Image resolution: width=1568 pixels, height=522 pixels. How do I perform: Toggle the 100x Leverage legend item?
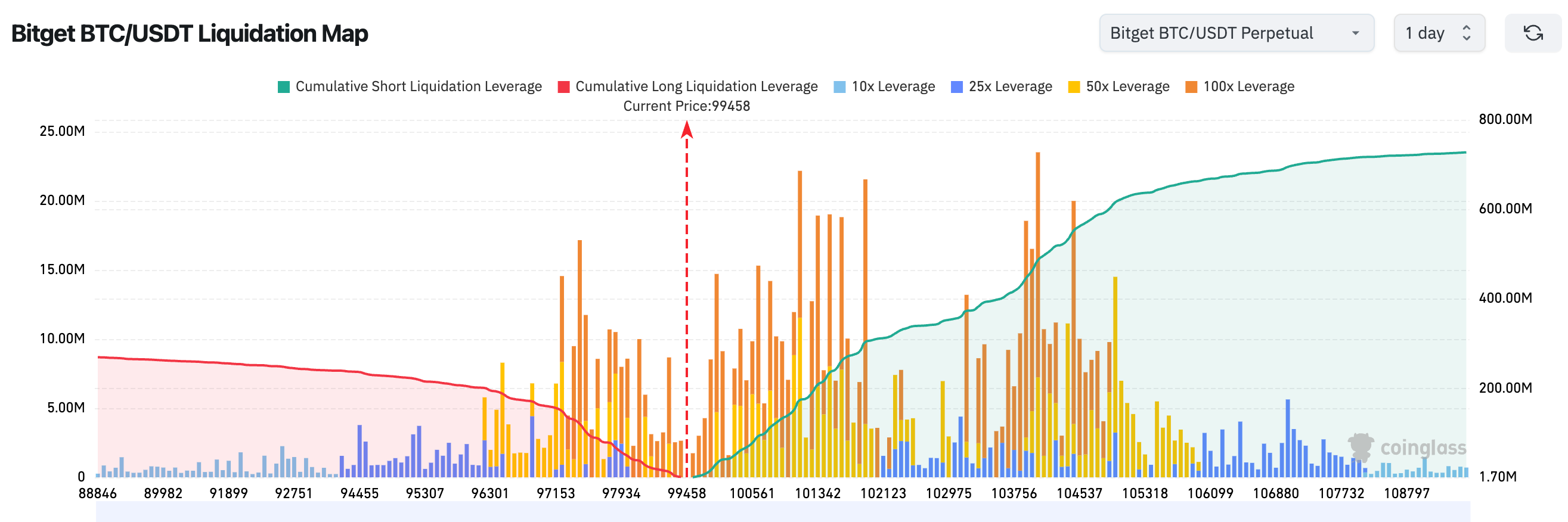[1240, 86]
